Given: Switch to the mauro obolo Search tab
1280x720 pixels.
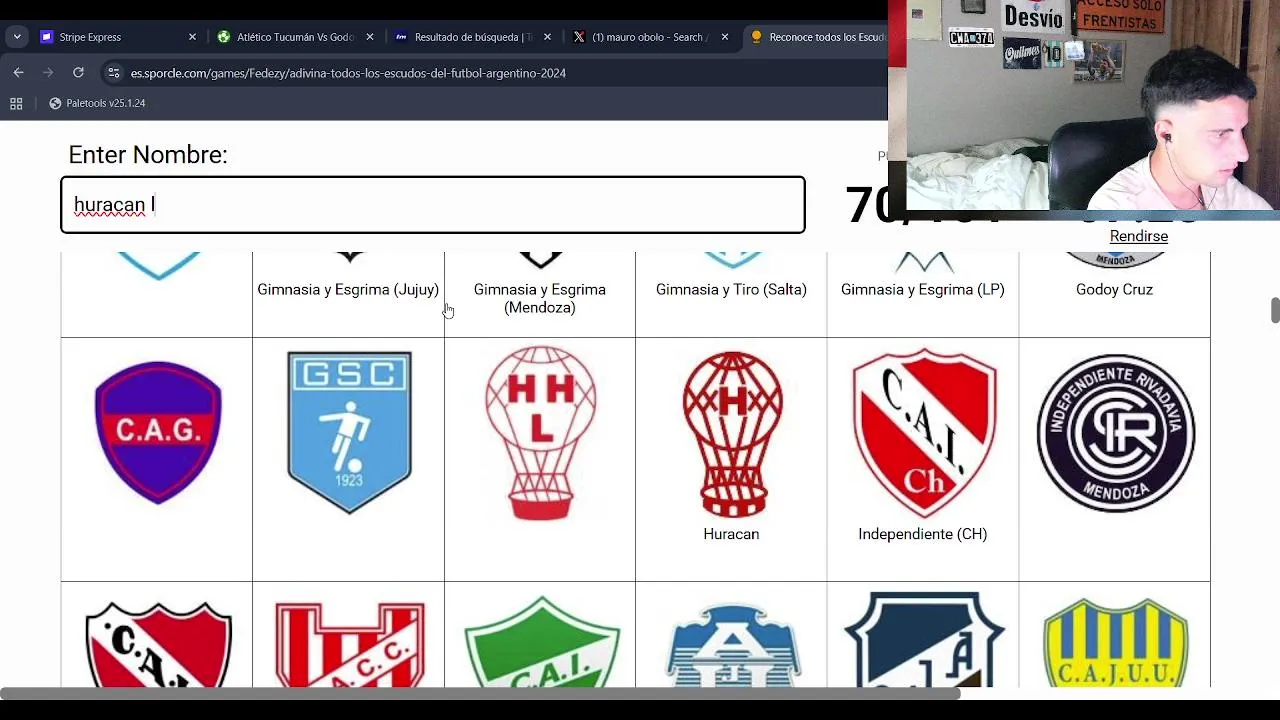Looking at the screenshot, I should (650, 37).
